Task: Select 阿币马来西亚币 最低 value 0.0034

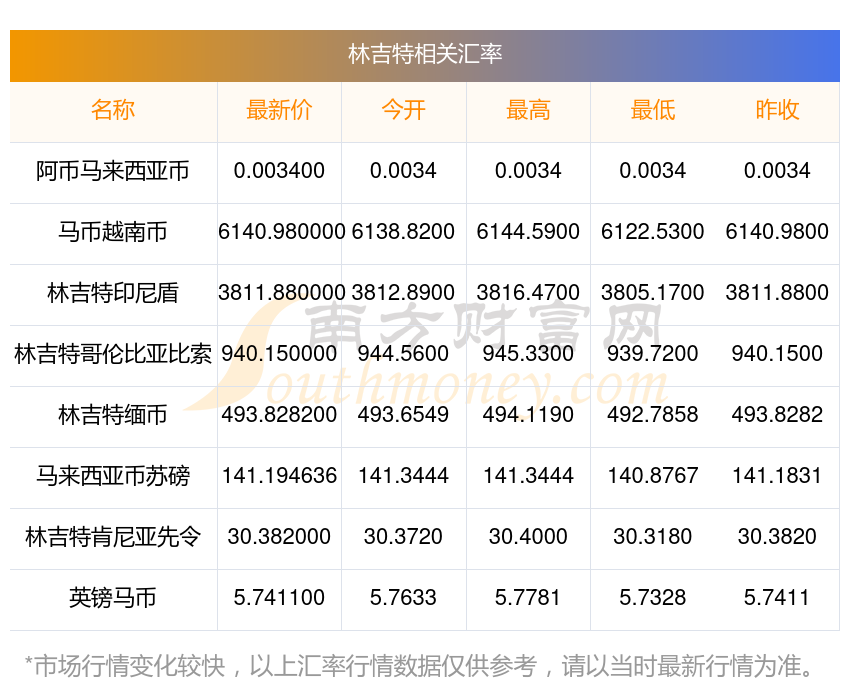Action: pos(653,171)
